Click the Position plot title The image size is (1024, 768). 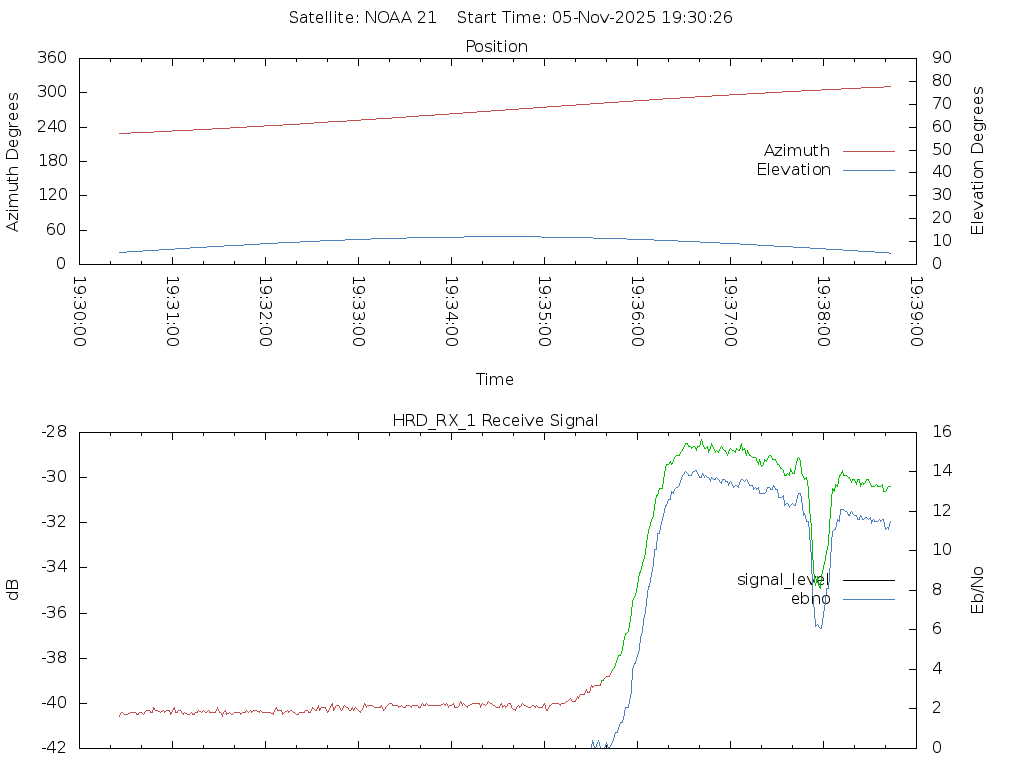coord(496,46)
